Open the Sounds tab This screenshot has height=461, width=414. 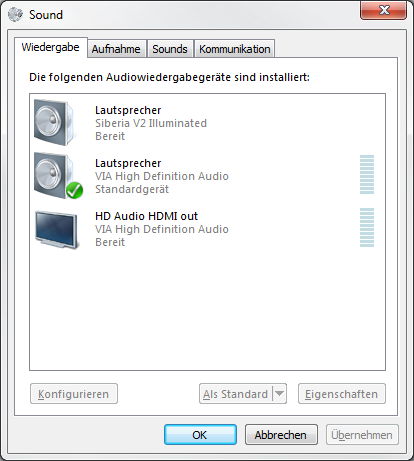click(170, 49)
